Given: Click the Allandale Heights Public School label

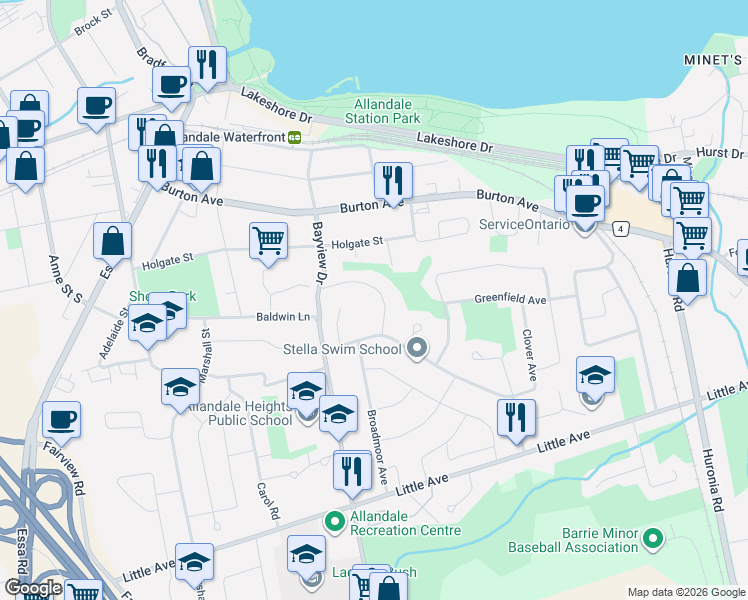Looking at the screenshot, I should [240, 413].
